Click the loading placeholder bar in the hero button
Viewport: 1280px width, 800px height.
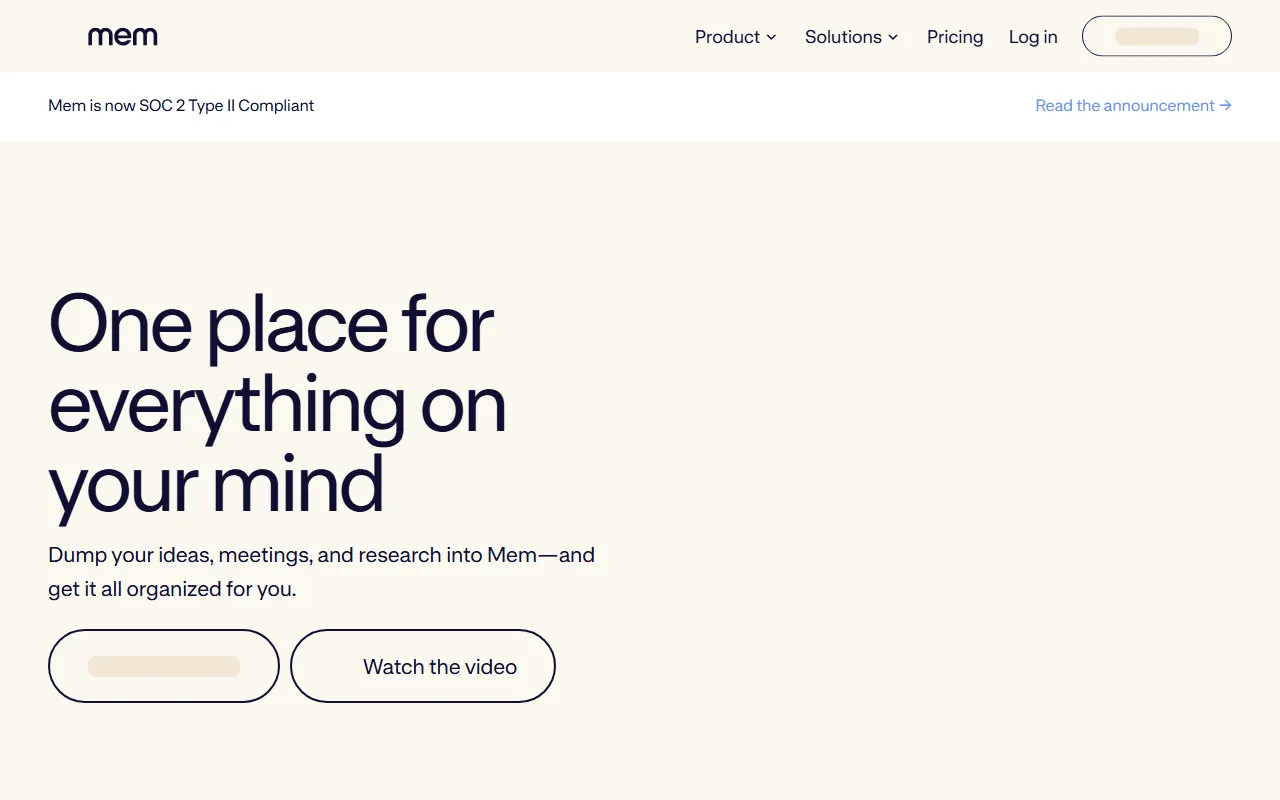[x=164, y=666]
